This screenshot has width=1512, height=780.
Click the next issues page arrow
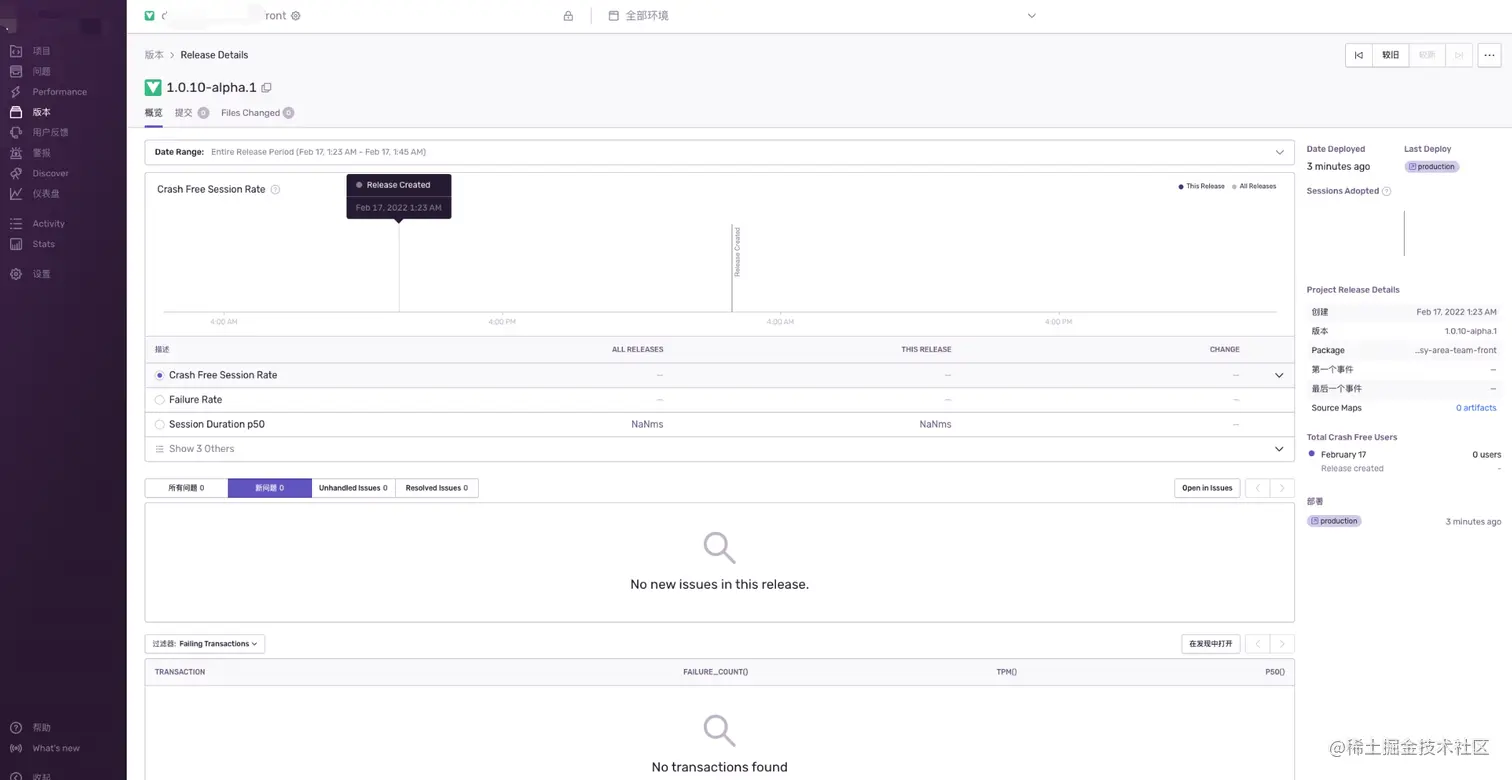(x=1282, y=488)
